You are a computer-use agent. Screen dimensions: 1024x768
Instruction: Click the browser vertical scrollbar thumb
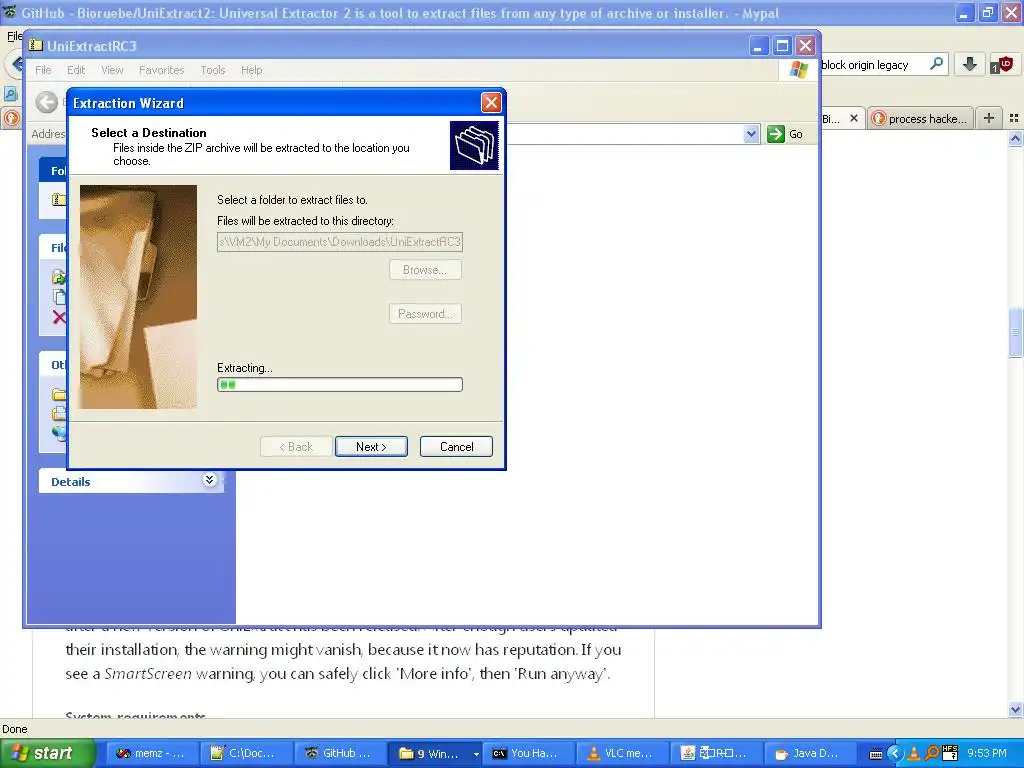[1015, 332]
